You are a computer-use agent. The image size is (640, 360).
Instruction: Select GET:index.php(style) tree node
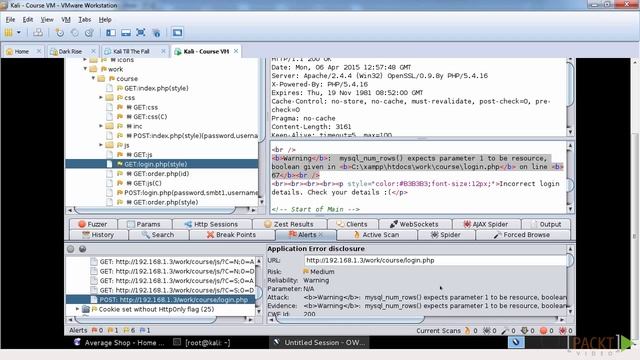coord(156,88)
